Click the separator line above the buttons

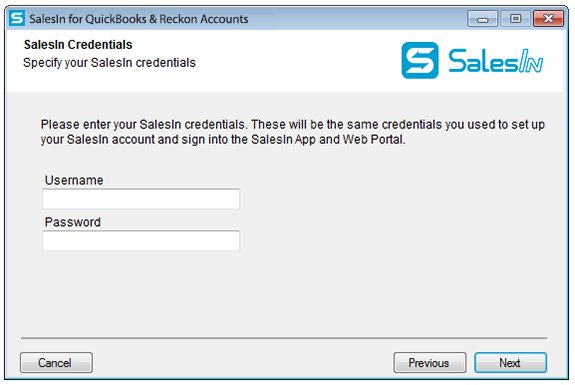pos(284,338)
